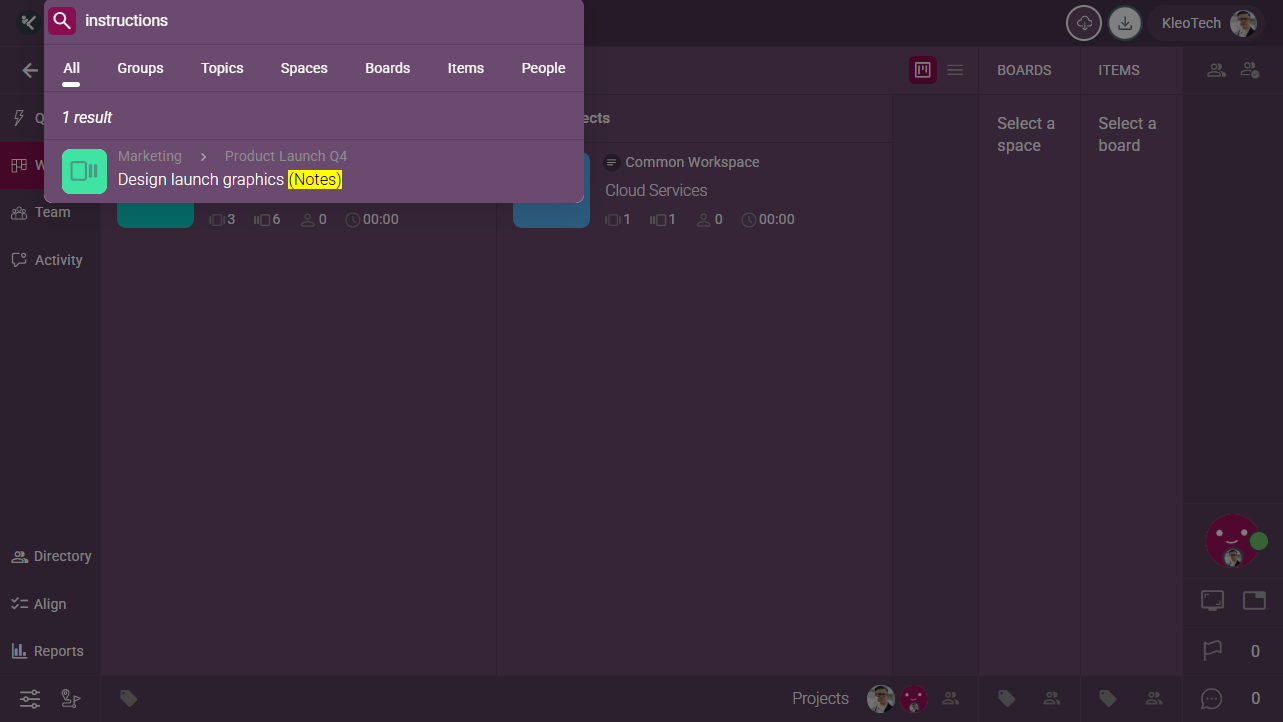Image resolution: width=1283 pixels, height=722 pixels.
Task: Click the flag icon in right panel
Action: pos(1212,651)
